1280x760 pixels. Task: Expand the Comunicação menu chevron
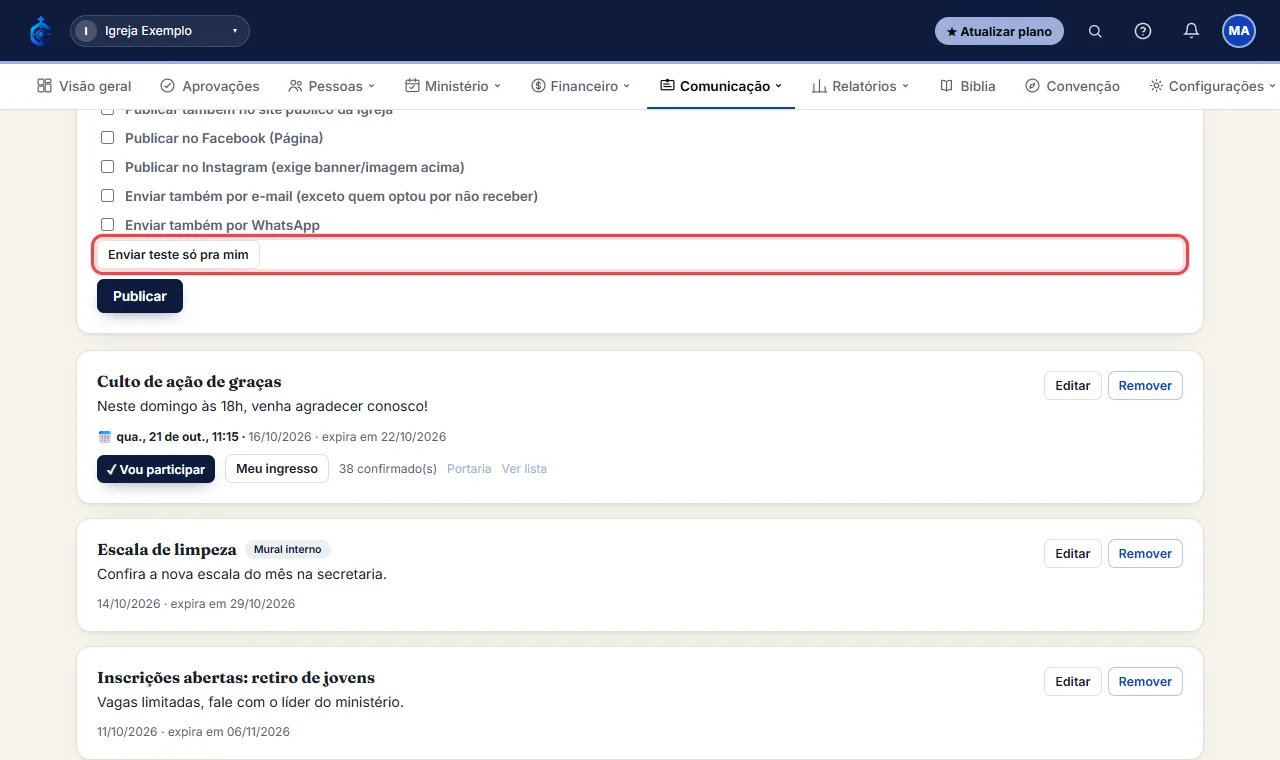click(779, 86)
